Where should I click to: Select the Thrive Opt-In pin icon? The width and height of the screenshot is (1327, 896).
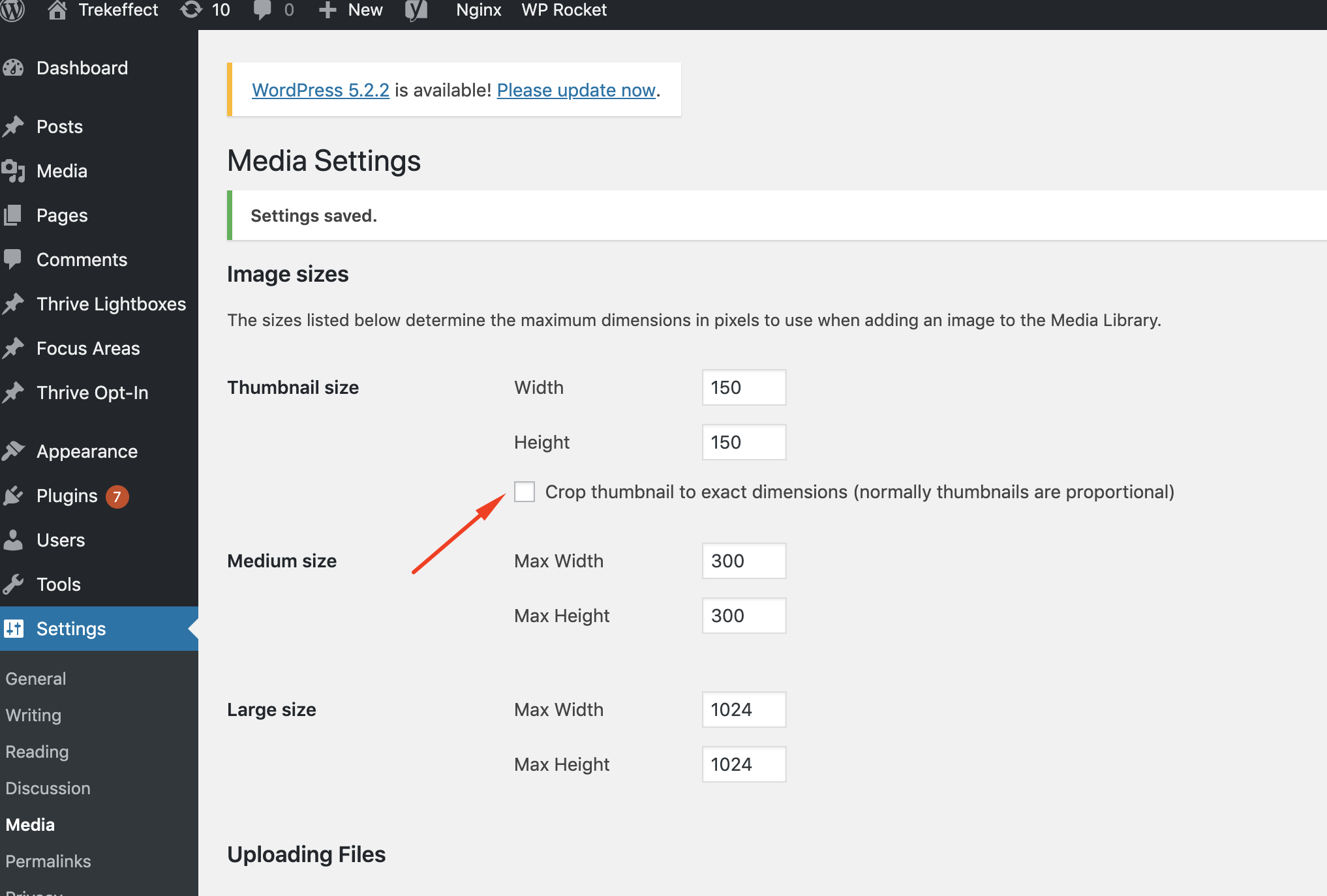click(x=14, y=392)
